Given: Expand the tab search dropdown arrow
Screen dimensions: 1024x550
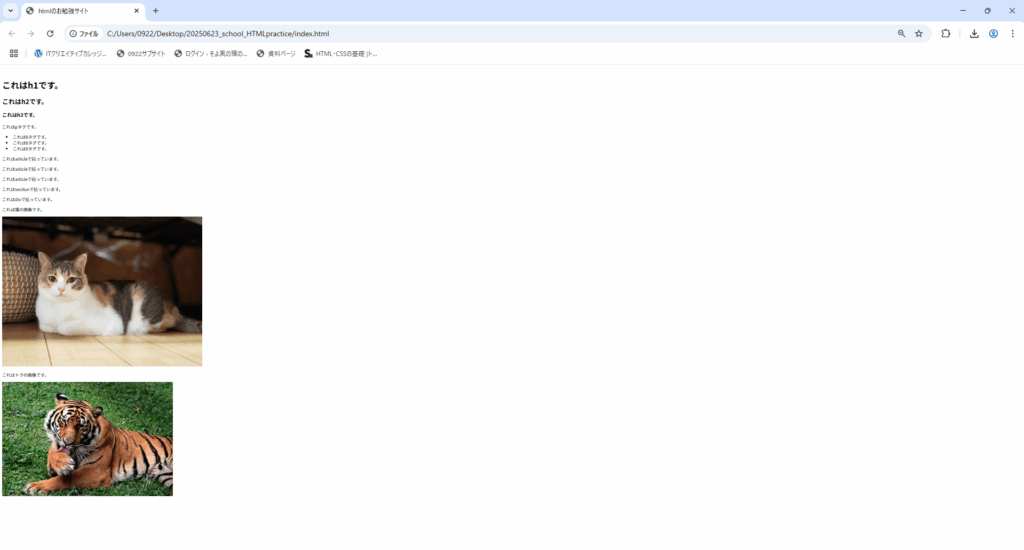Looking at the screenshot, I should tap(10, 11).
